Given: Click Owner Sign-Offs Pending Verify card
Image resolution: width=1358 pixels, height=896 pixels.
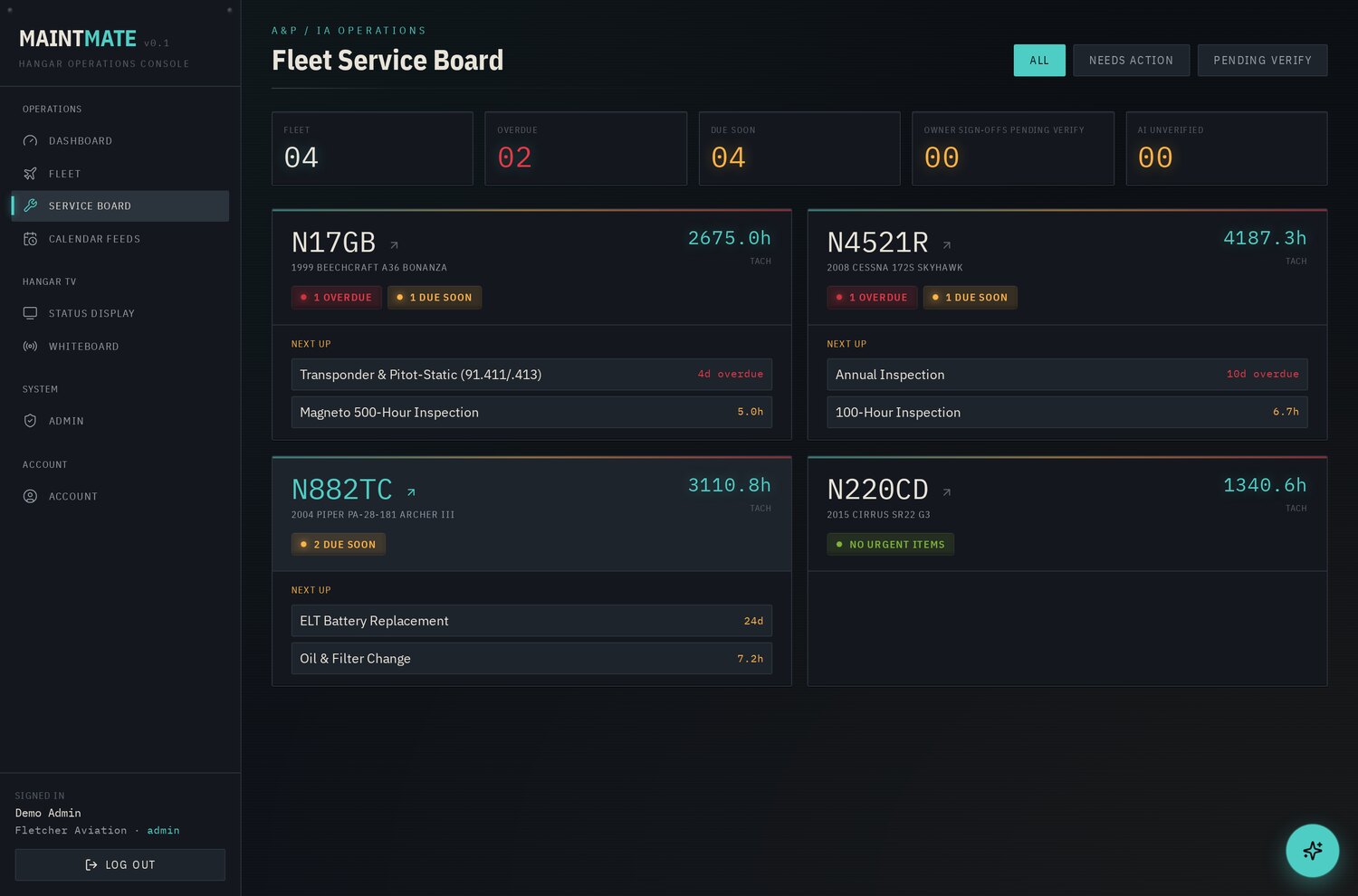Looking at the screenshot, I should (1013, 148).
